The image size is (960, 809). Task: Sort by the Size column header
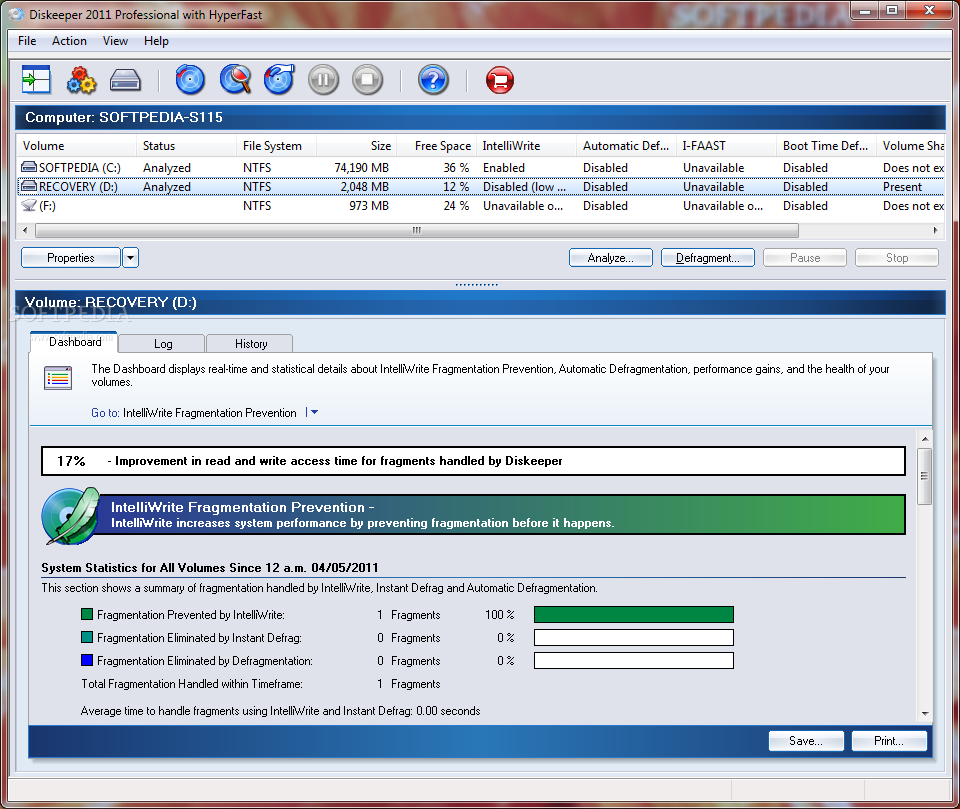tap(356, 146)
